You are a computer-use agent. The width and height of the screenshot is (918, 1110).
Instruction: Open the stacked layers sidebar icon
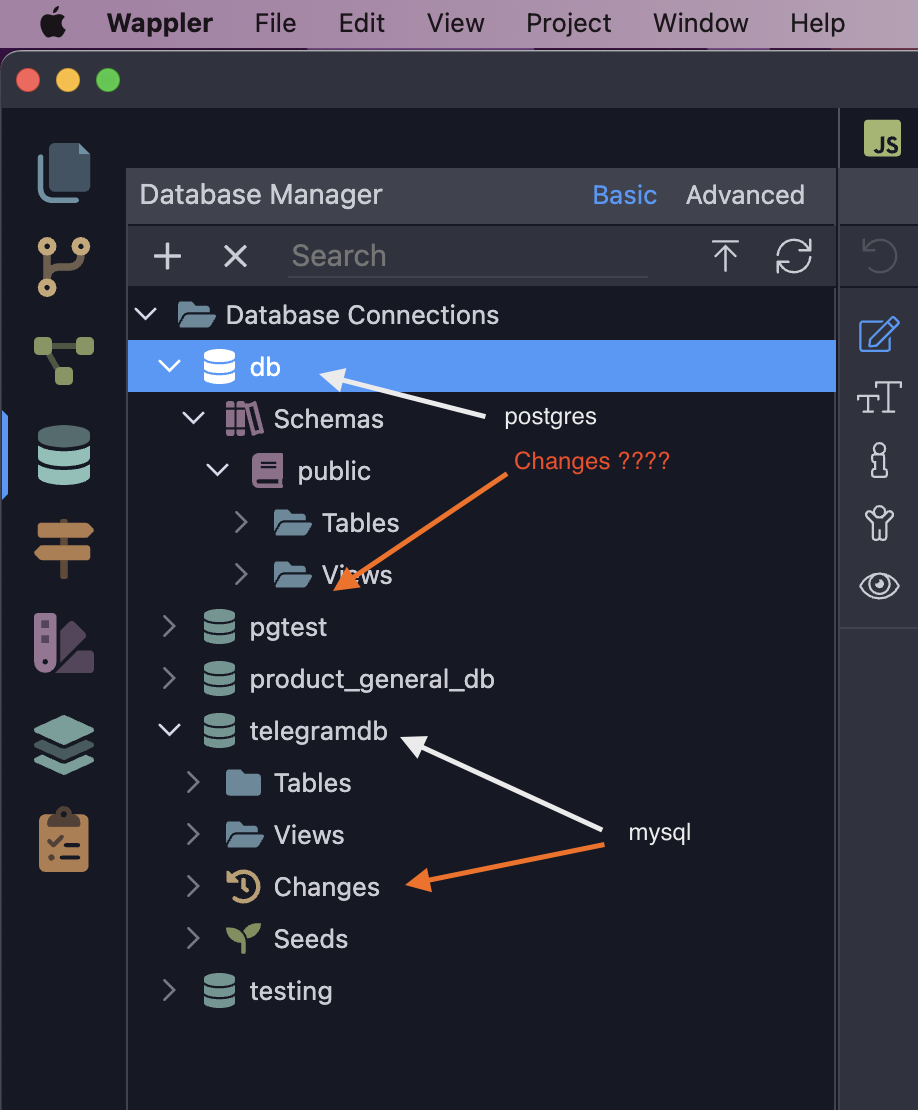[x=64, y=745]
